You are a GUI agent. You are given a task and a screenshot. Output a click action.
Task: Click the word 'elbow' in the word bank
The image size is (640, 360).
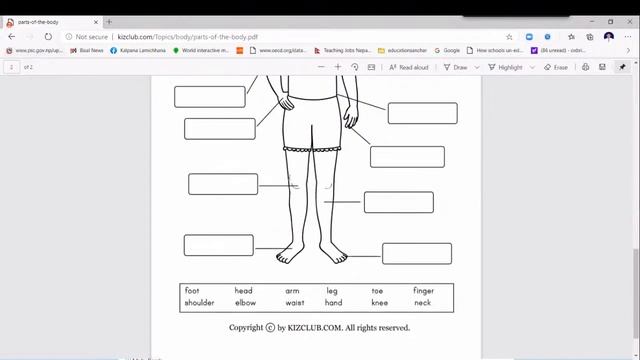click(245, 302)
